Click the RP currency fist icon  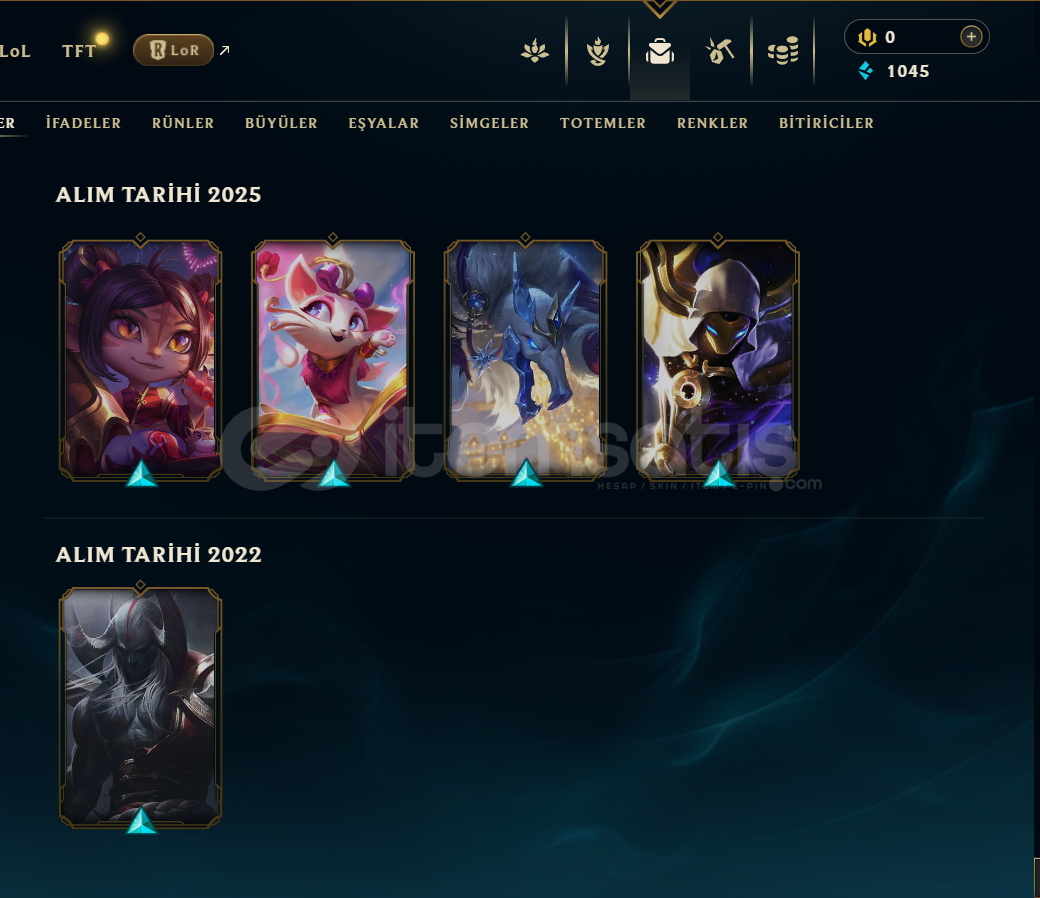point(867,37)
